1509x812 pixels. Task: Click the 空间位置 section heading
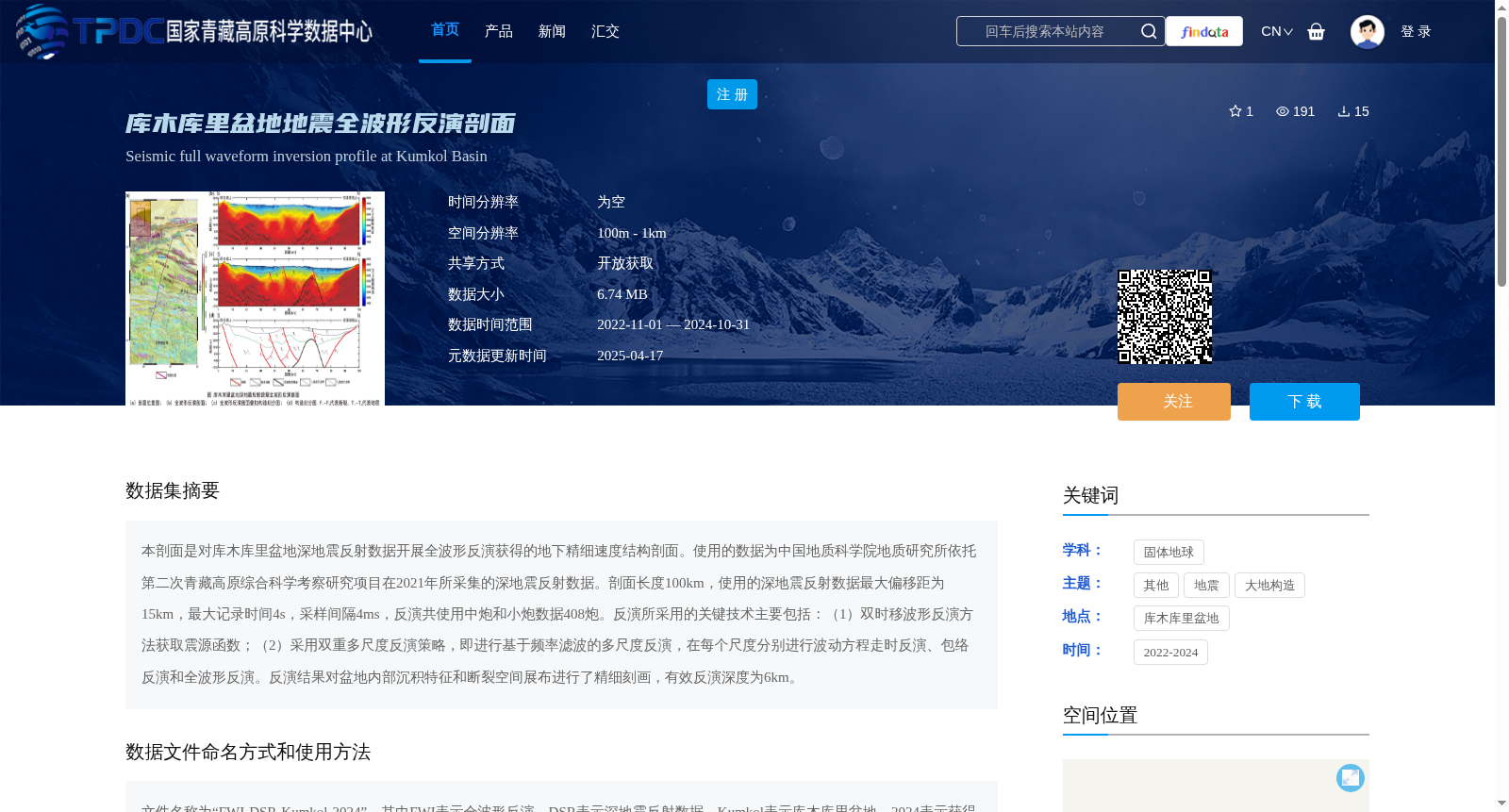coord(1100,715)
